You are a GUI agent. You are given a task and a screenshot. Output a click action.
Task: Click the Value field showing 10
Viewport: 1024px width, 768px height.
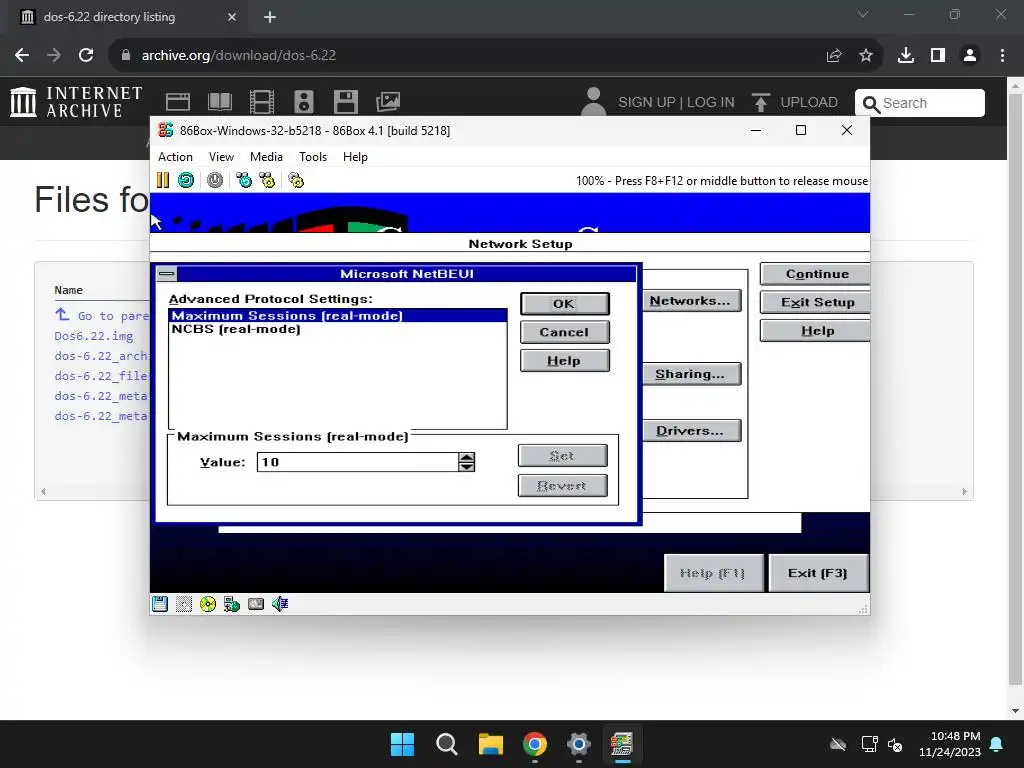tap(358, 462)
